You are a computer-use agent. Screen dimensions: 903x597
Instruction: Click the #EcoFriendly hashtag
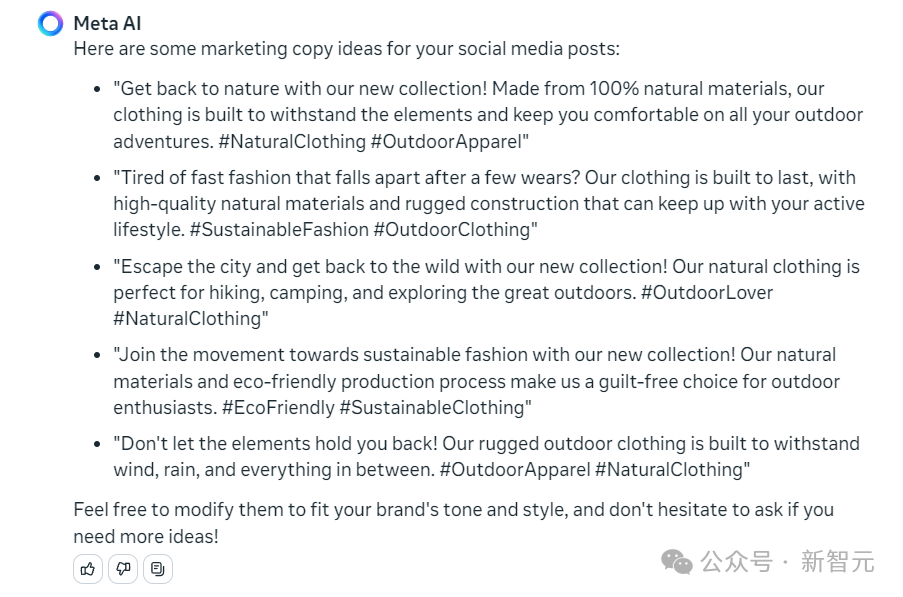pyautogui.click(x=279, y=408)
